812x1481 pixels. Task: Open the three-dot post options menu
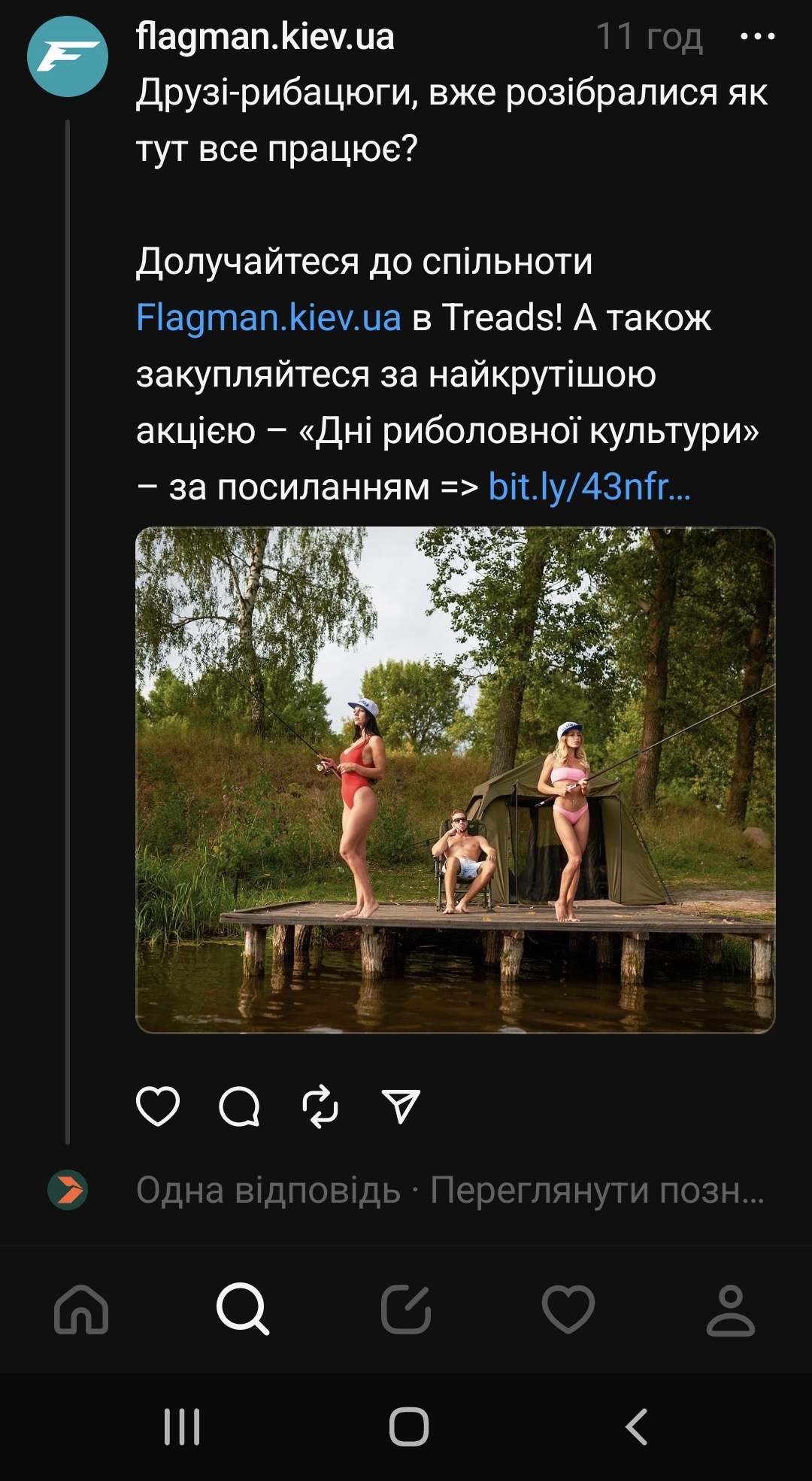tap(758, 36)
